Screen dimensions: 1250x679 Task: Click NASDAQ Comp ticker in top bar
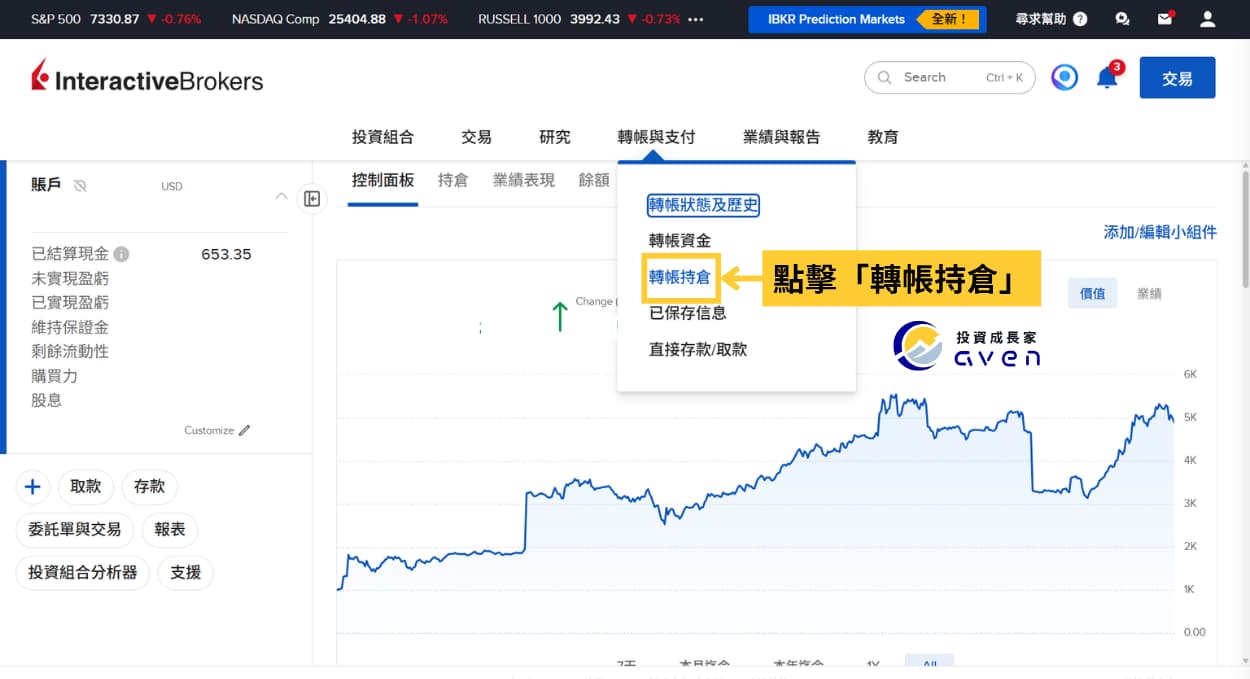[340, 19]
